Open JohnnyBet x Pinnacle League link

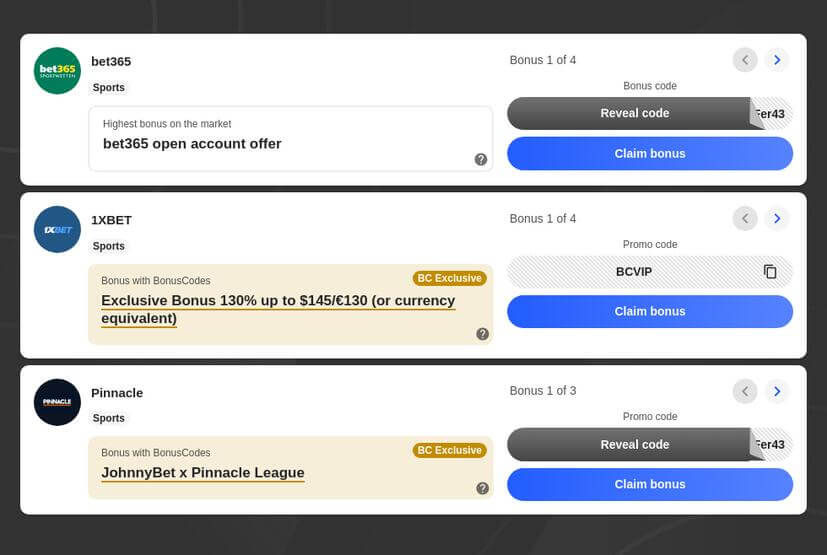point(203,473)
